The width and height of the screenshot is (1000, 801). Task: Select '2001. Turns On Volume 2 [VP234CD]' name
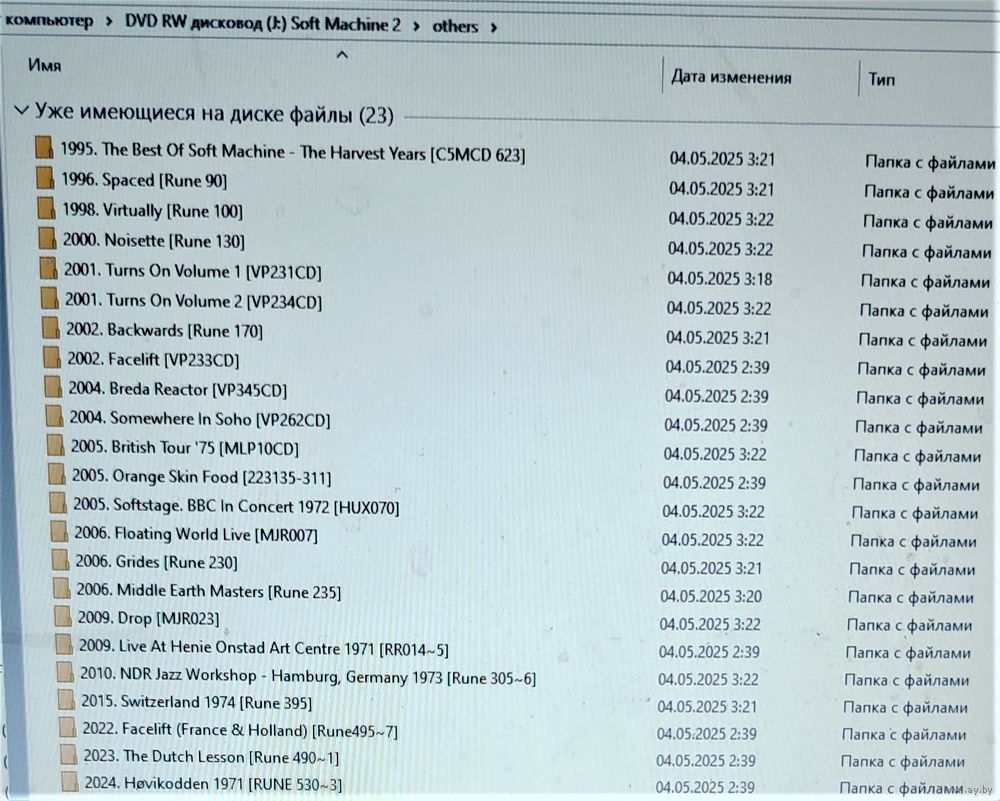193,301
